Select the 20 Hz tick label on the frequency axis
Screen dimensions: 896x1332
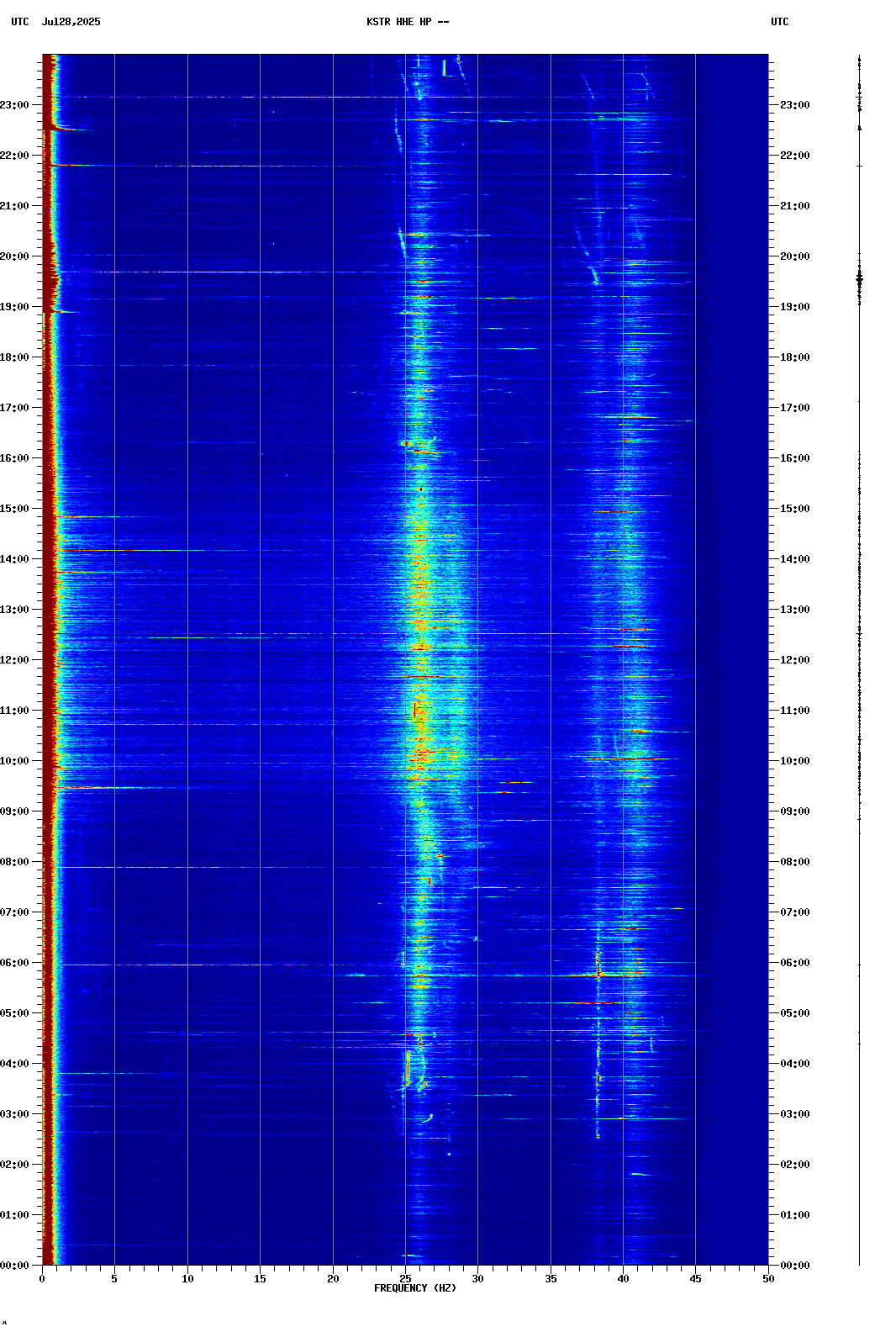(333, 1279)
